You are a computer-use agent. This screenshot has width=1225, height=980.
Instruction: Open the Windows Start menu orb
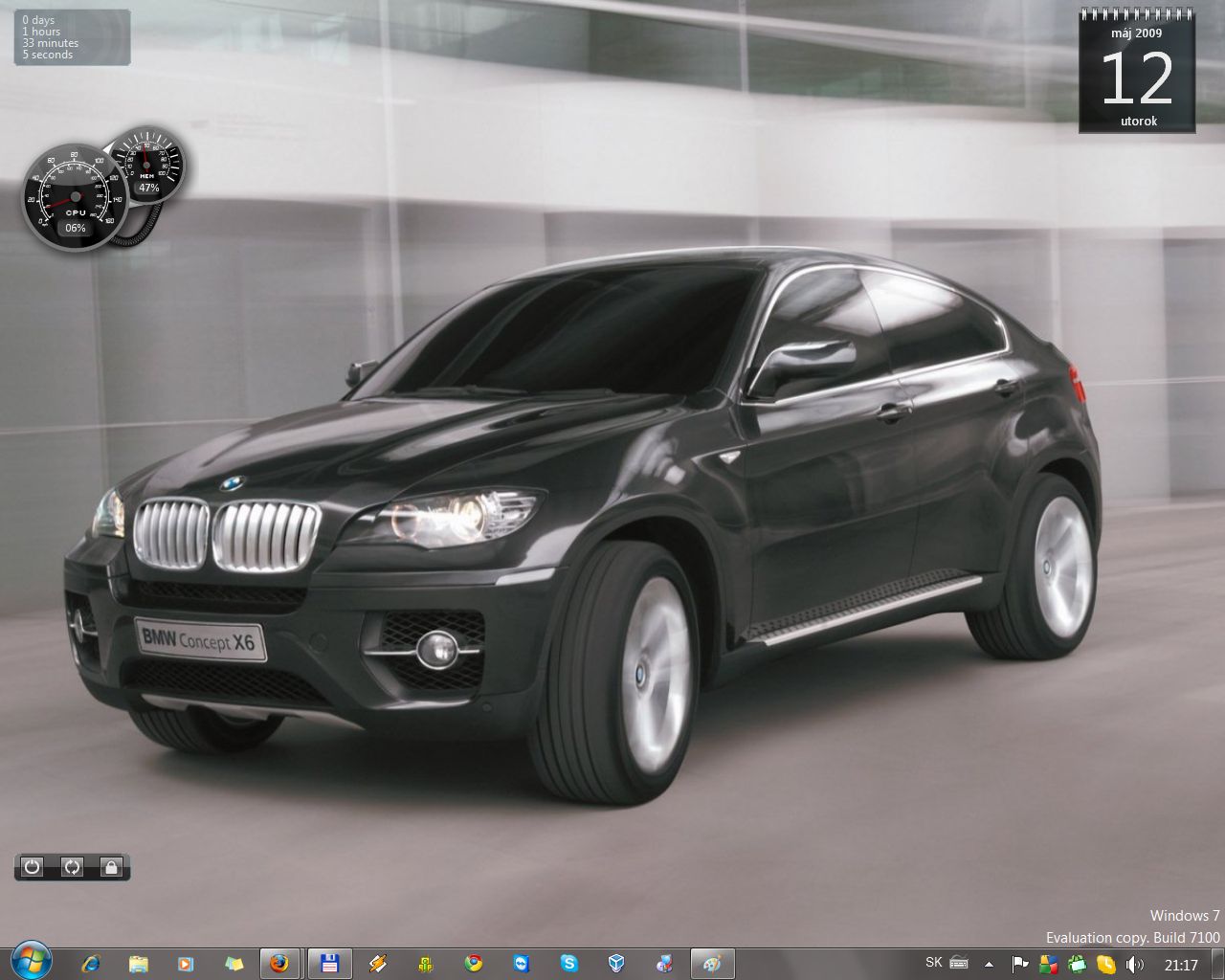pos(32,960)
